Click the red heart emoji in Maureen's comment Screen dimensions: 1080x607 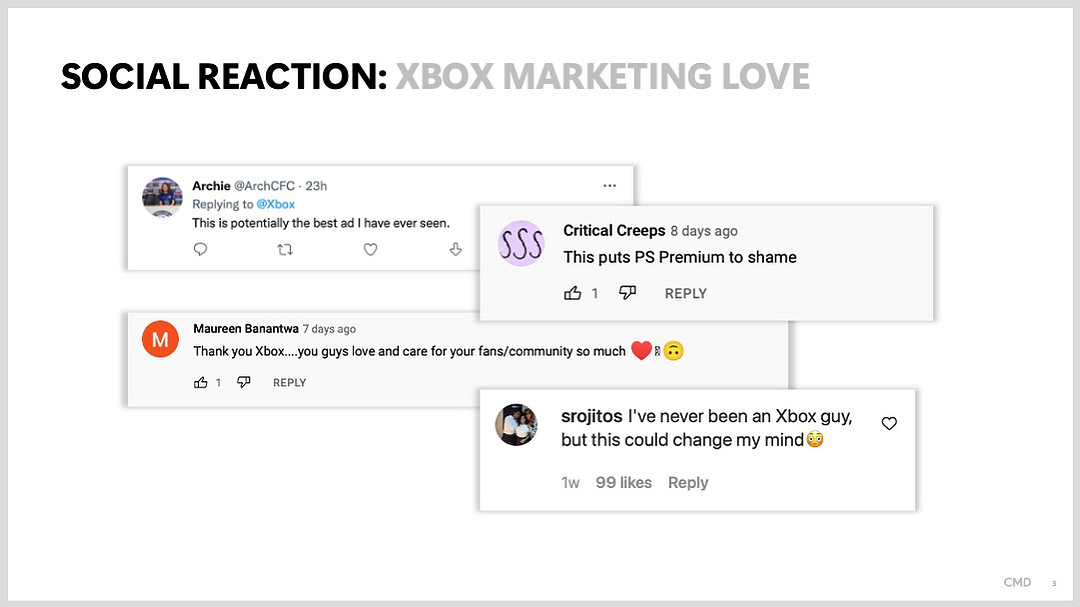click(641, 351)
